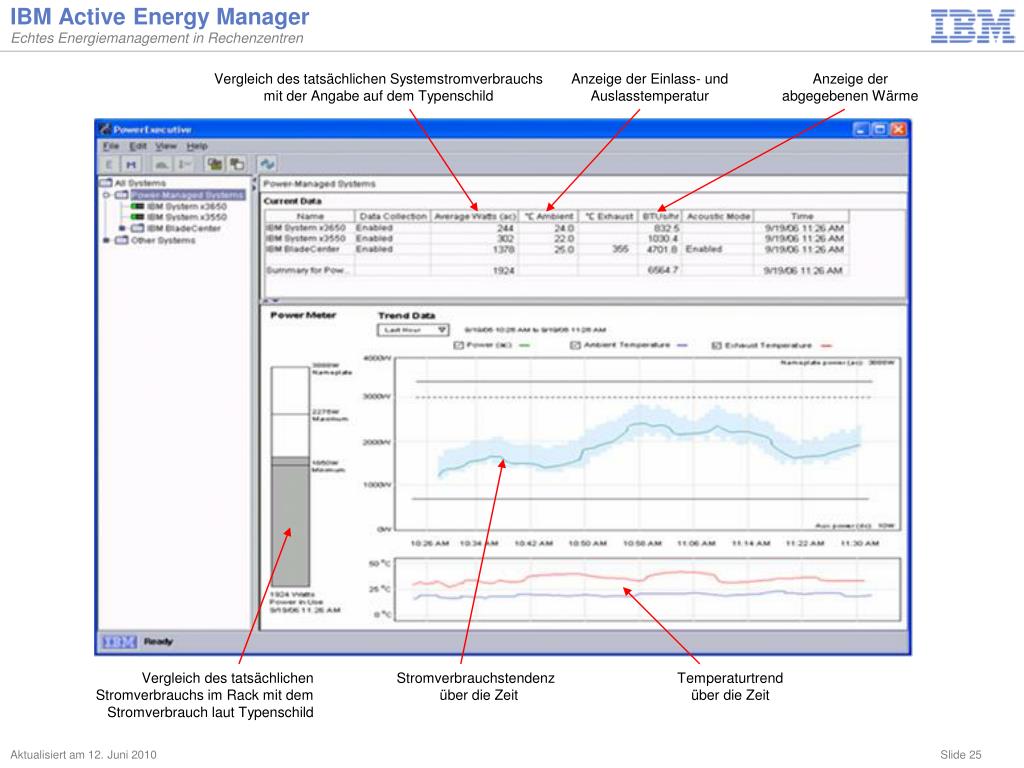
Task: Toggle the Exhaust Temperature checkbox
Action: pos(716,345)
